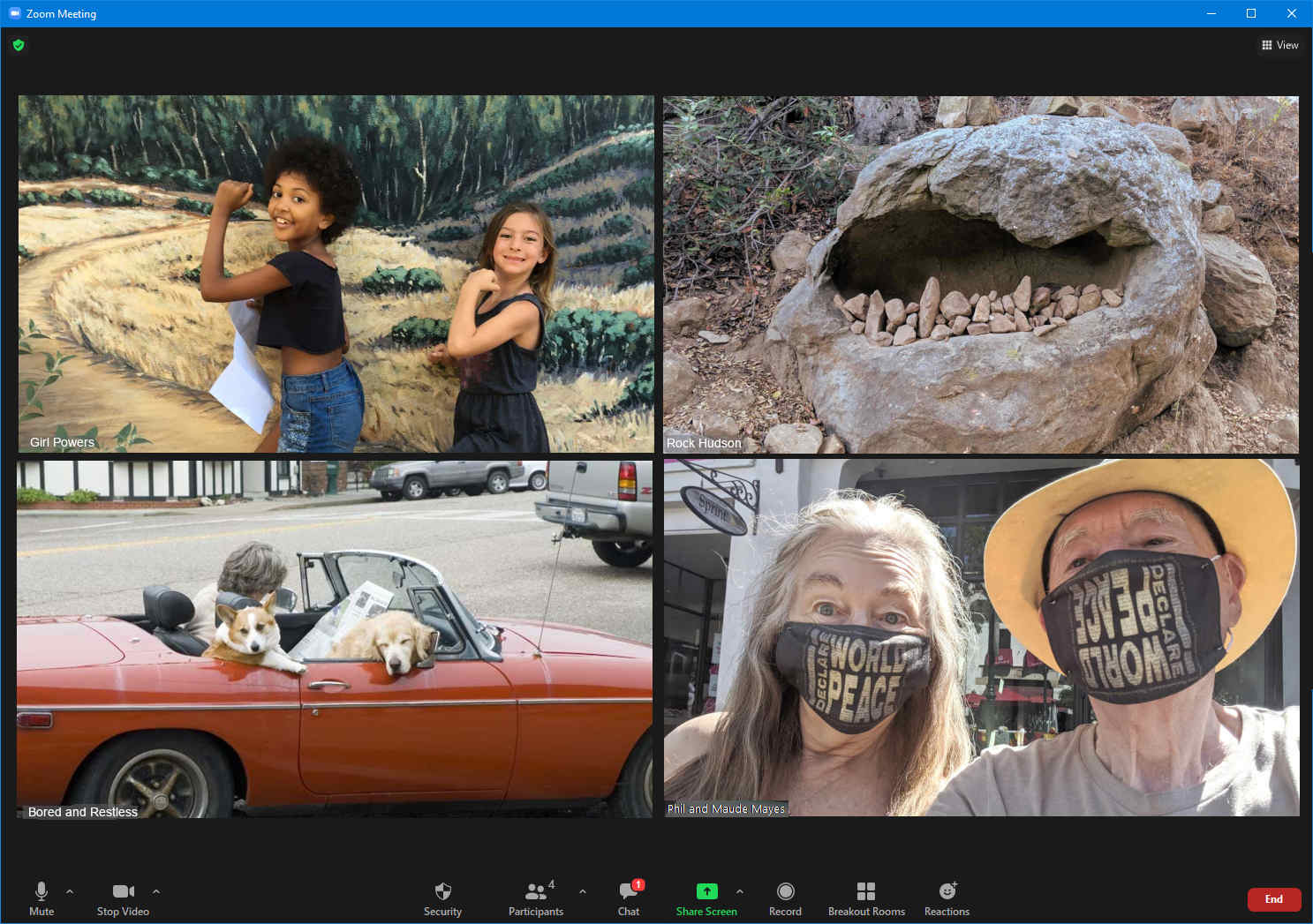Select the Rock Hudson video tile
Screen dimensions: 1313x924
[981, 274]
